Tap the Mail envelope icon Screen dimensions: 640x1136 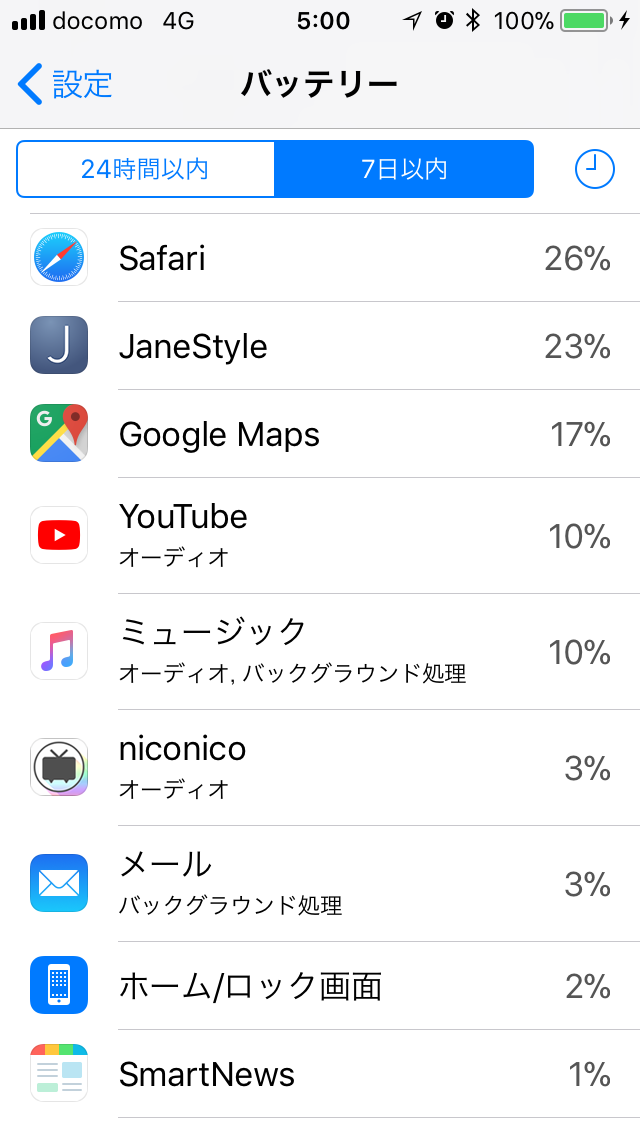[59, 884]
